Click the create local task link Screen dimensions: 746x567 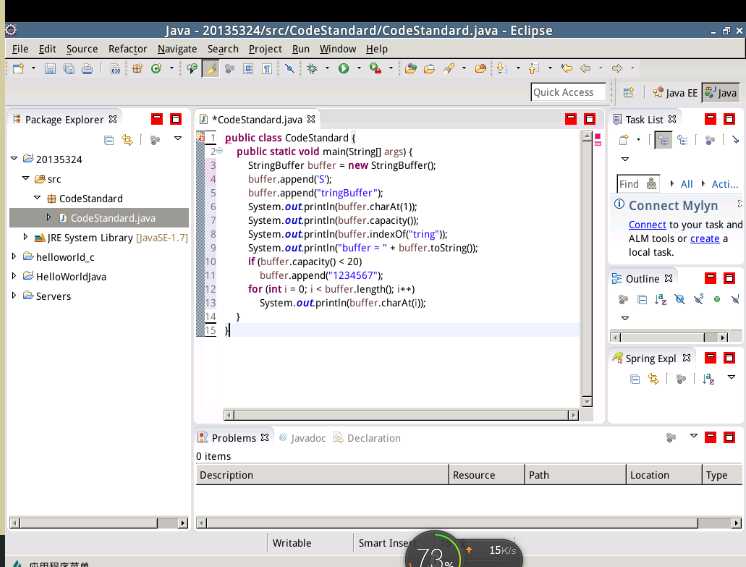705,238
